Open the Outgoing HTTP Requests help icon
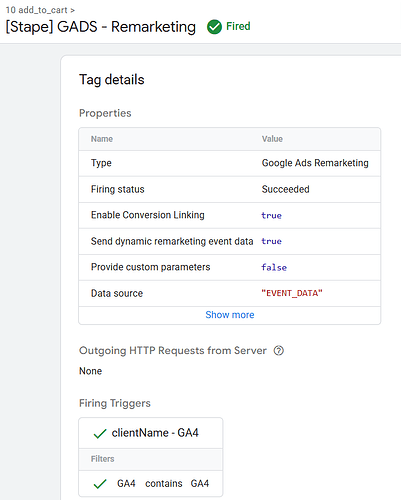Screen dimensions: 401x500 coord(279,351)
